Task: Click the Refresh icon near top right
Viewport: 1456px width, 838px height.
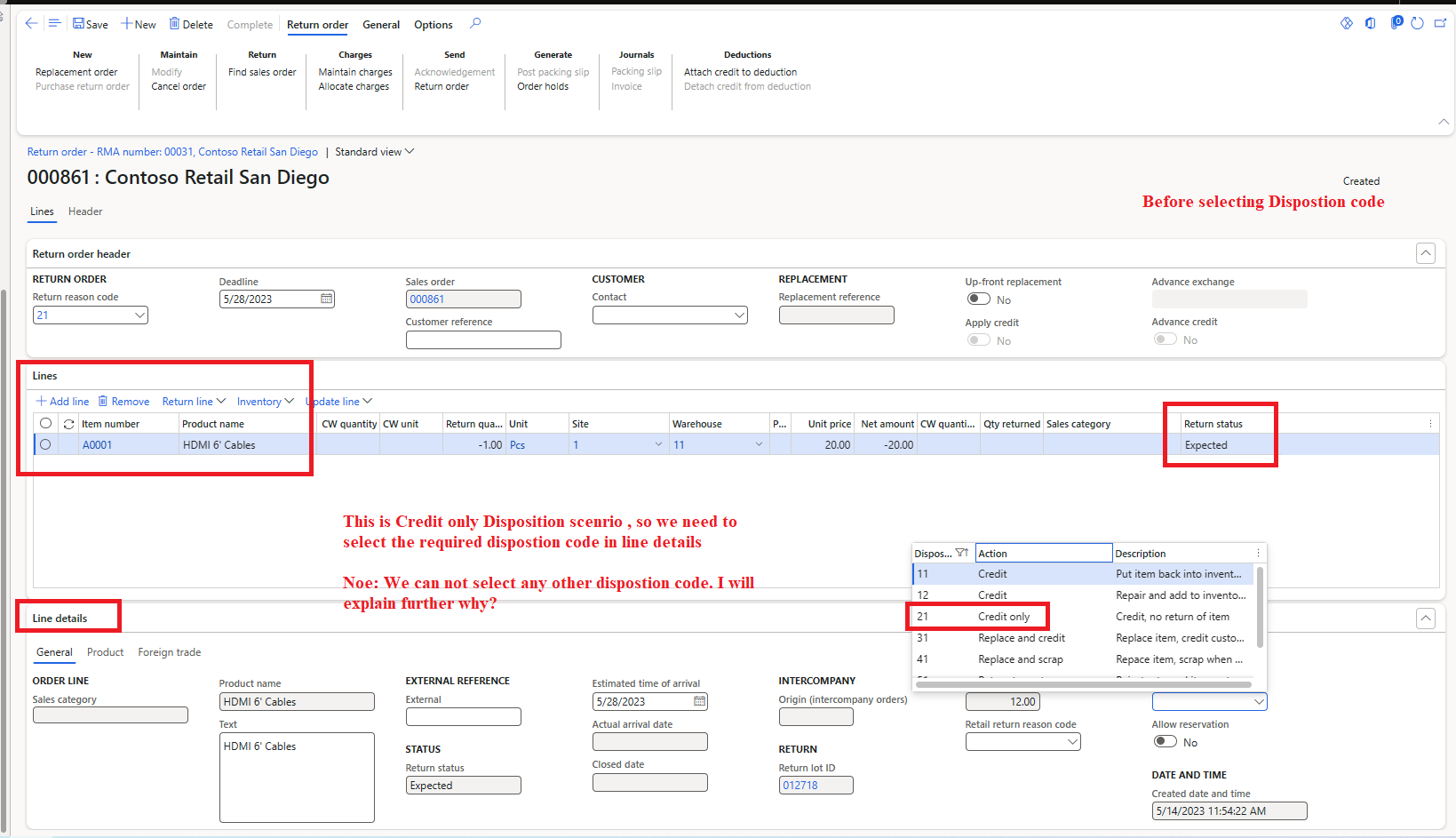Action: pos(1417,24)
